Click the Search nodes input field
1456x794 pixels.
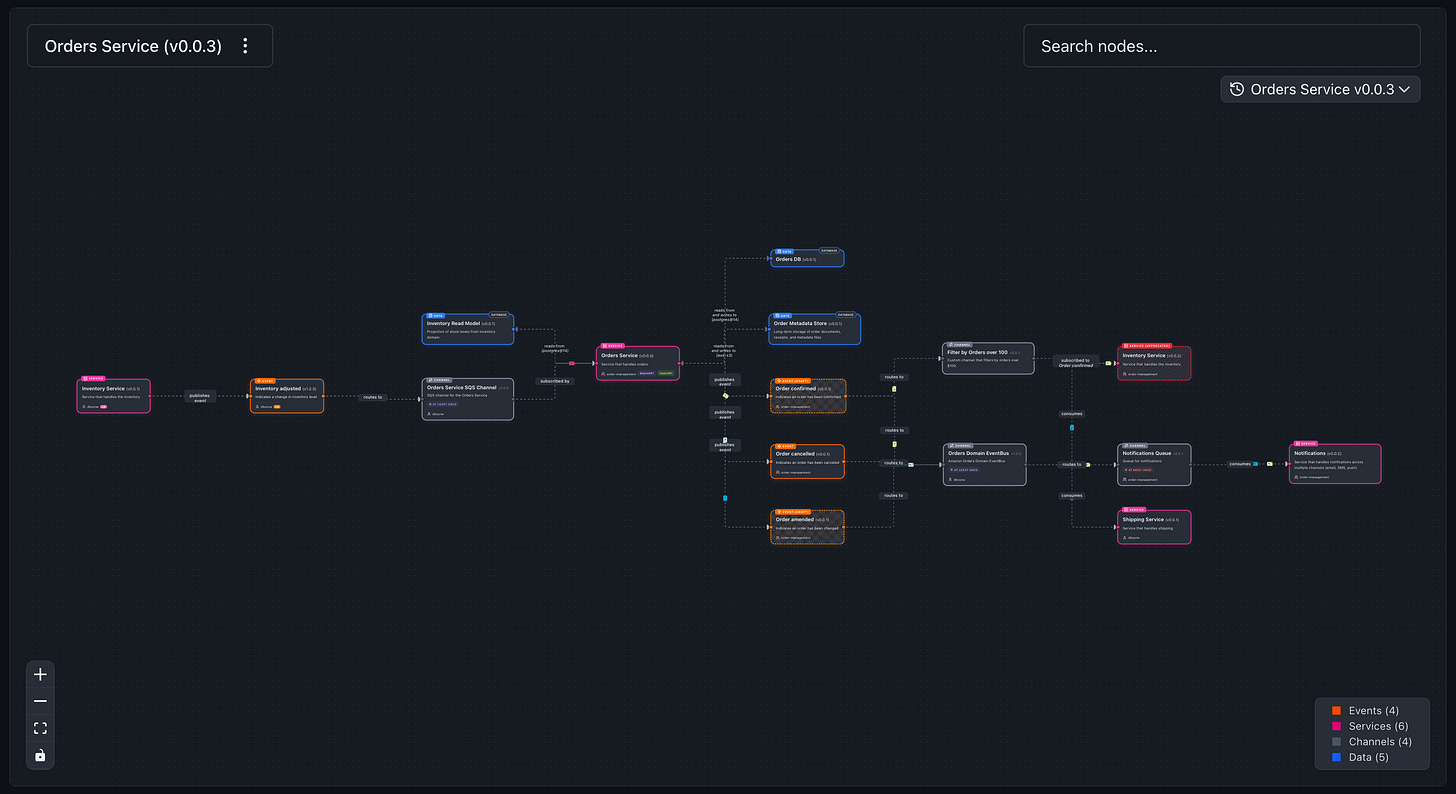click(x=1222, y=45)
